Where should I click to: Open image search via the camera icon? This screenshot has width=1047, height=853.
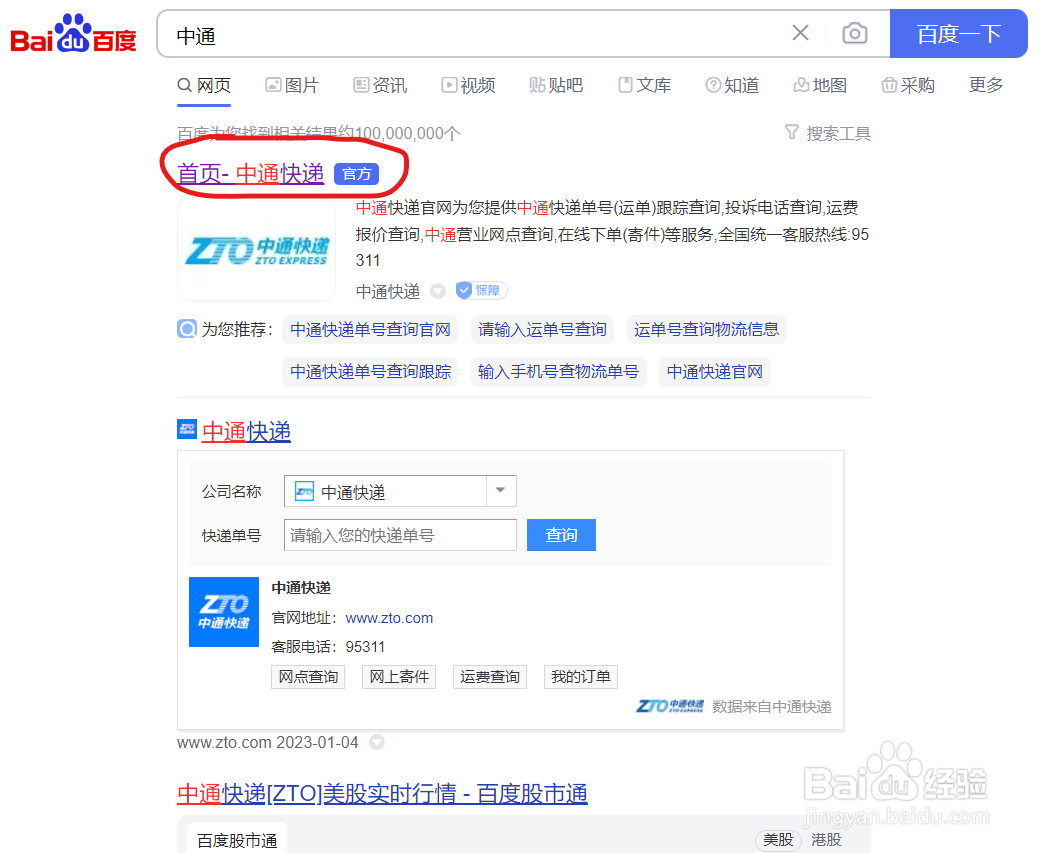point(855,33)
